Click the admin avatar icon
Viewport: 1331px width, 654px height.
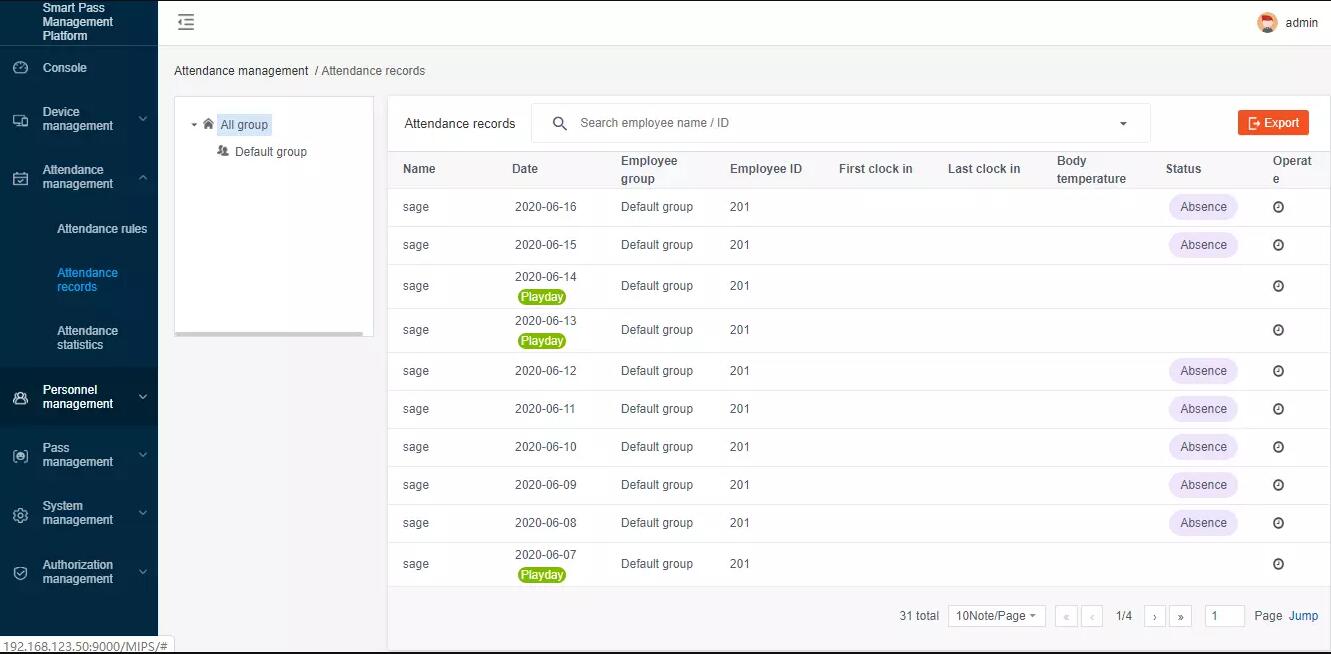[1267, 23]
